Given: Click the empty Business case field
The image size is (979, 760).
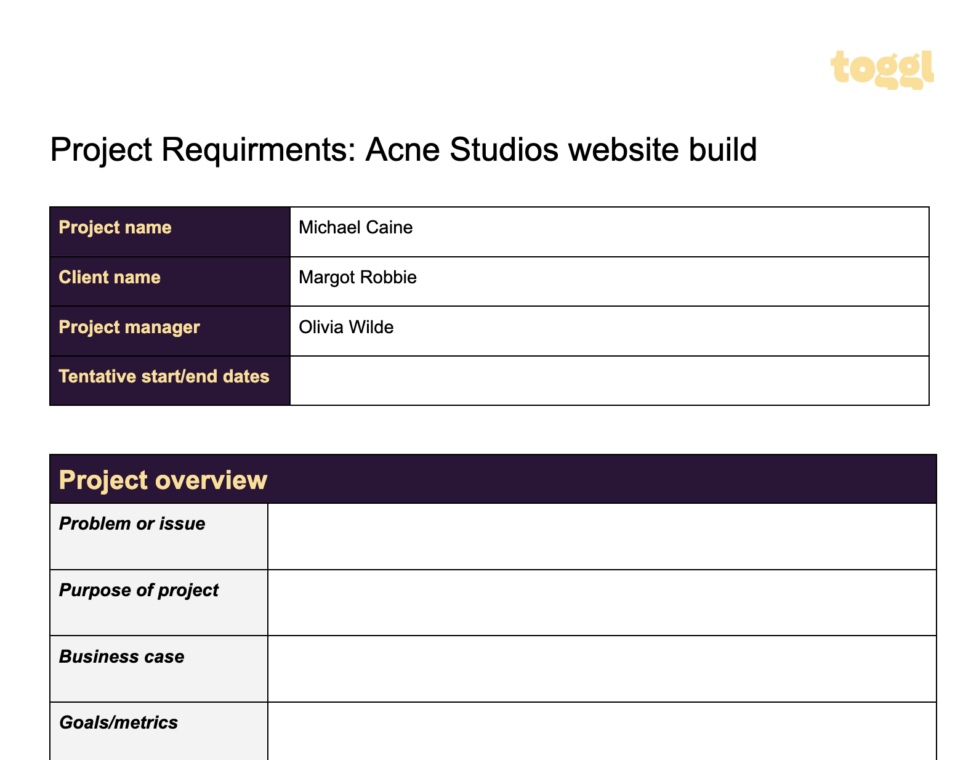Looking at the screenshot, I should point(600,668).
